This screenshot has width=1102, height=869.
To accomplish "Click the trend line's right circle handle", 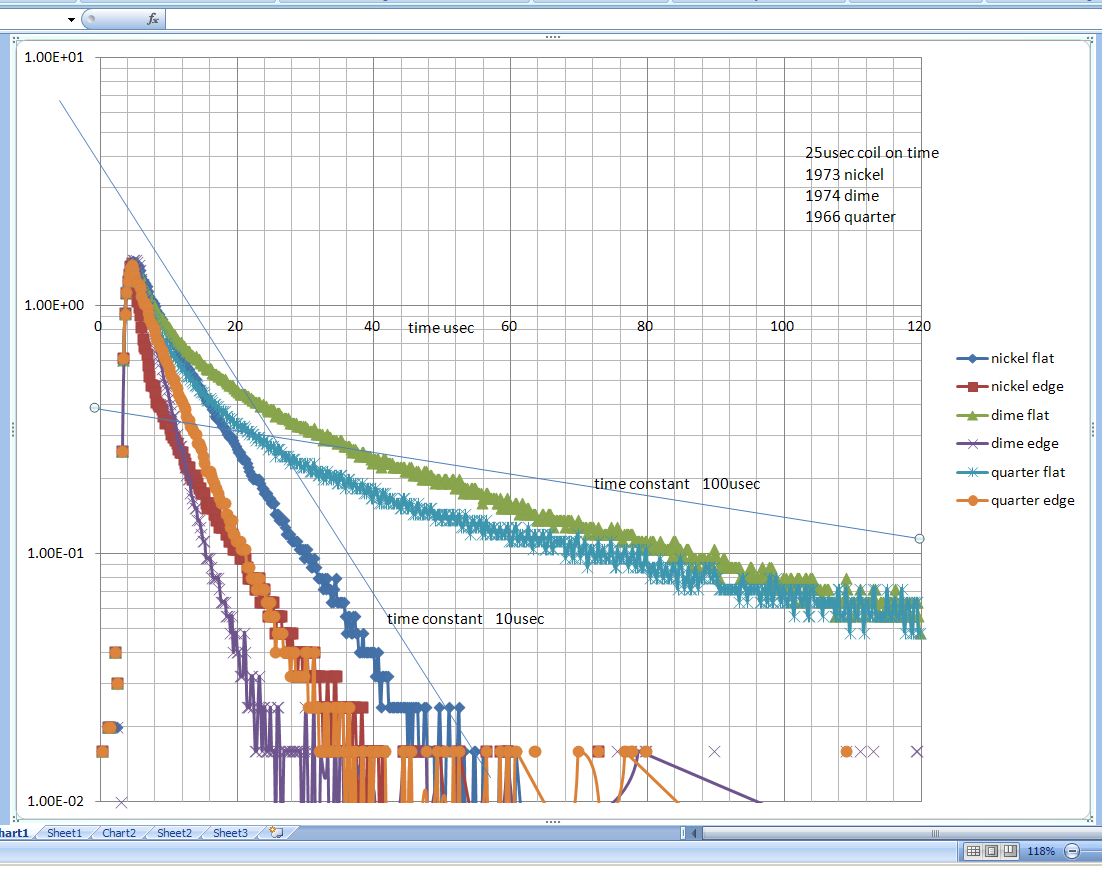I will pos(919,539).
